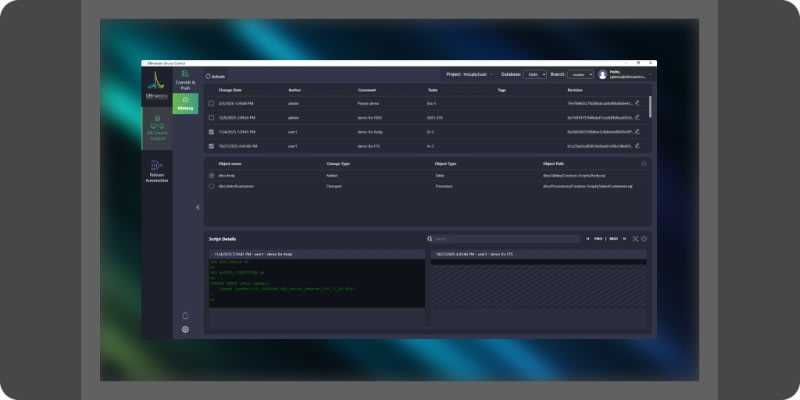The image size is (800, 400).
Task: Expand the script view to full screen
Action: pos(635,239)
